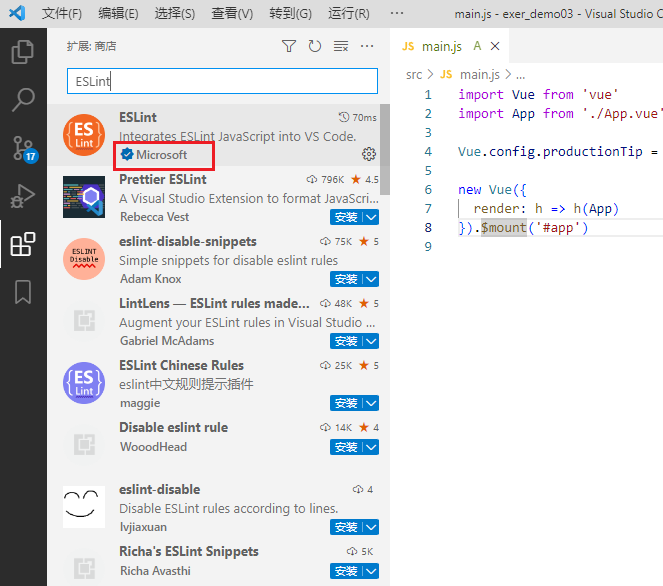Open the 查看(V) menu
The height and width of the screenshot is (586, 663).
pyautogui.click(x=232, y=14)
